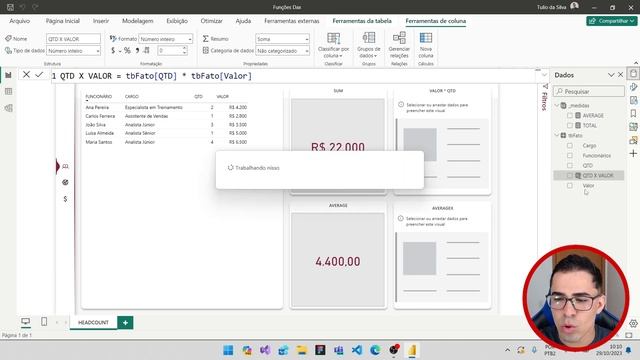640x360 pixels.
Task: Switch to Inserir tab
Action: pyautogui.click(x=101, y=21)
